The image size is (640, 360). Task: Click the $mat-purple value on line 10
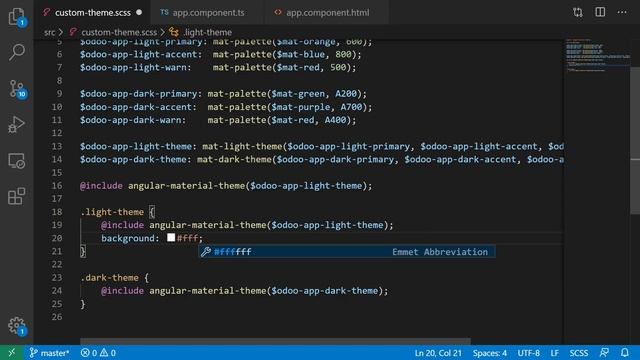[301, 107]
